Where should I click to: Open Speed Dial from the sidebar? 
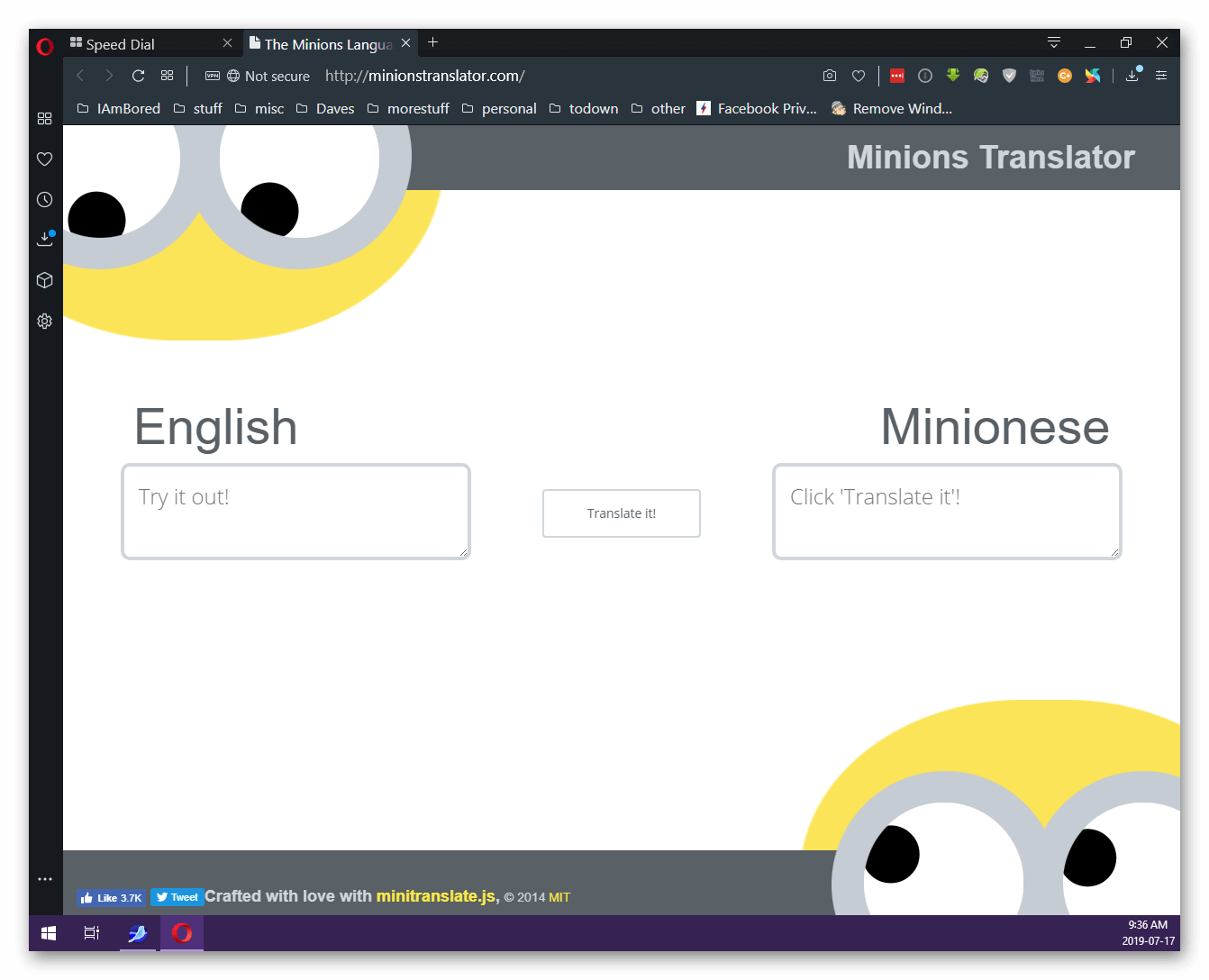[44, 119]
